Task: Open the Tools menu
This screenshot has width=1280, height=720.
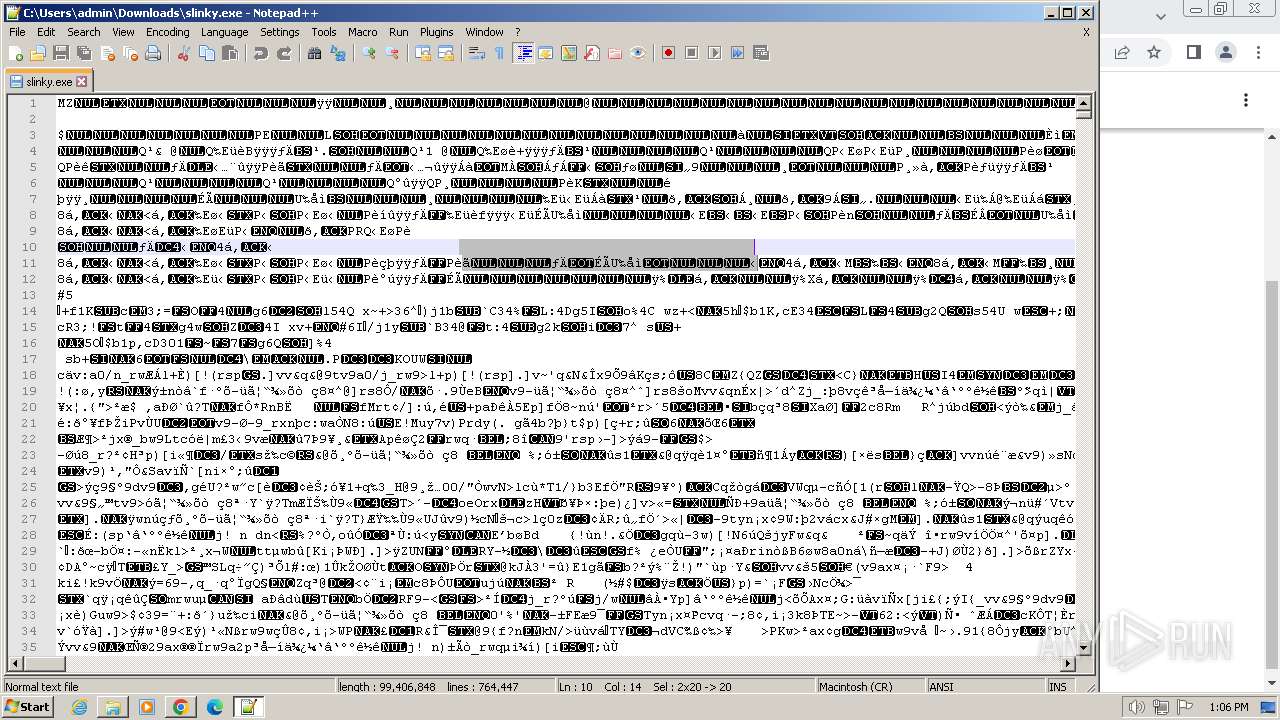Action: click(x=324, y=32)
